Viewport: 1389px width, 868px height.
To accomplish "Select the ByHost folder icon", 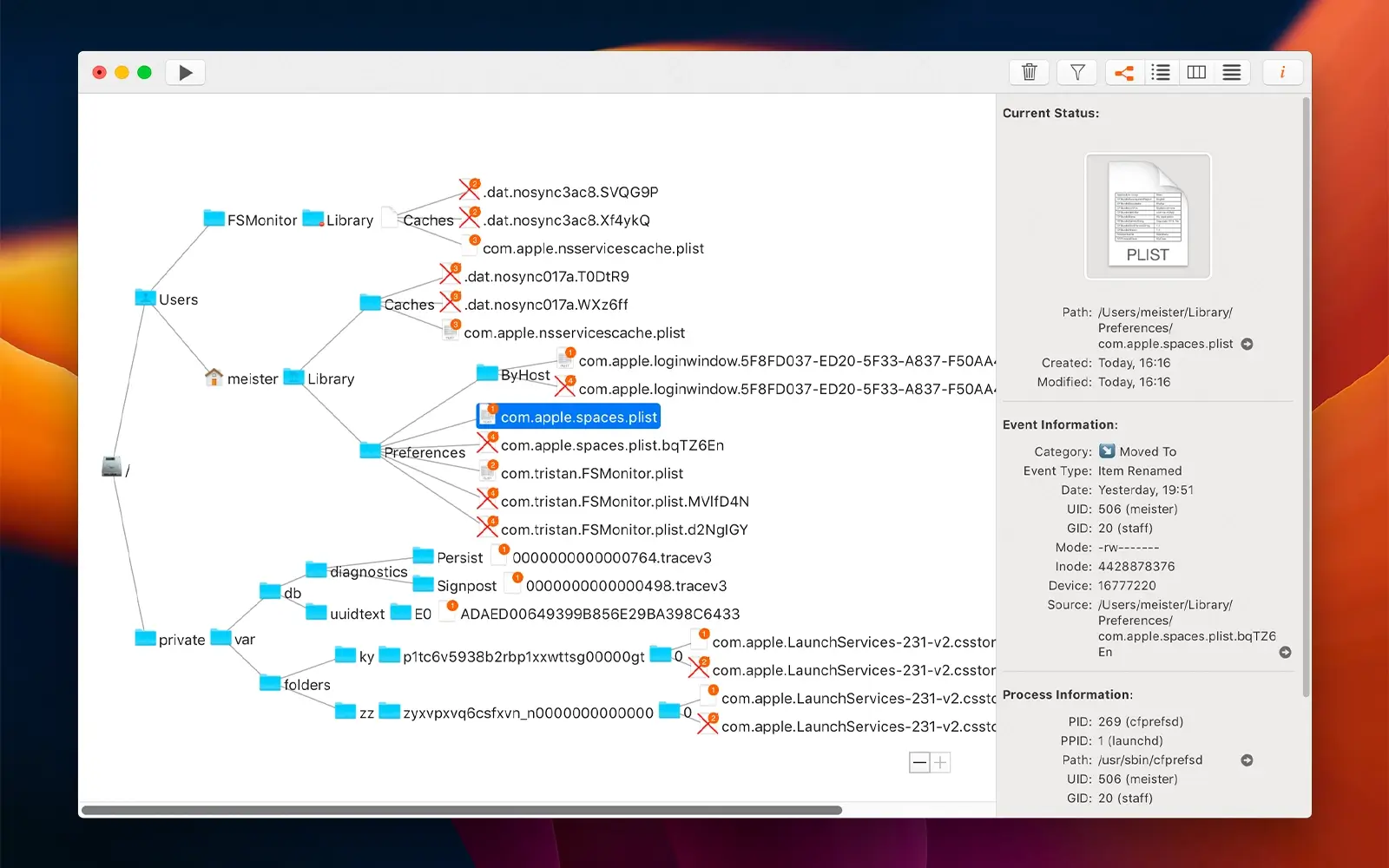I will tap(487, 373).
